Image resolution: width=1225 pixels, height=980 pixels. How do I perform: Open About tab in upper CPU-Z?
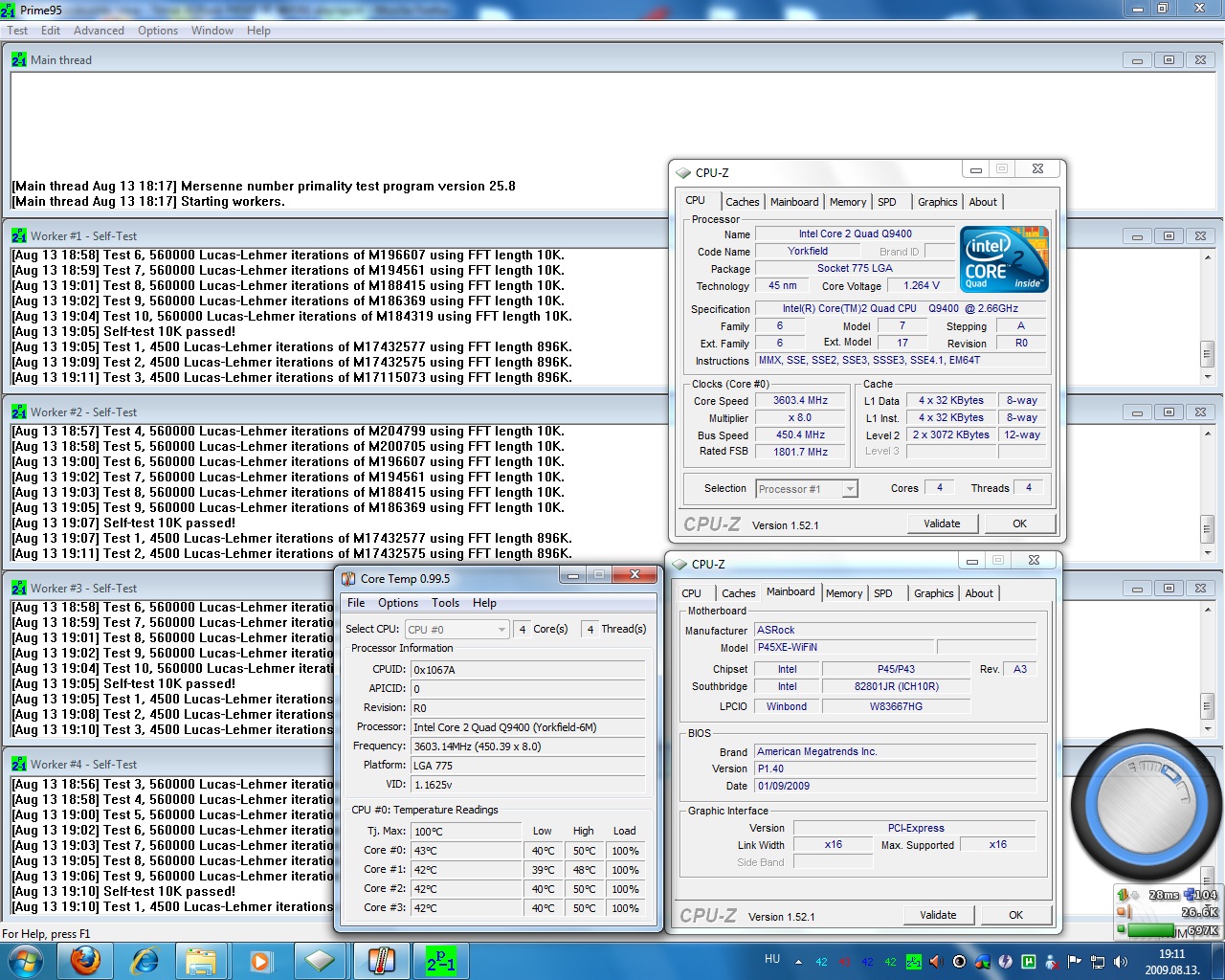[983, 202]
